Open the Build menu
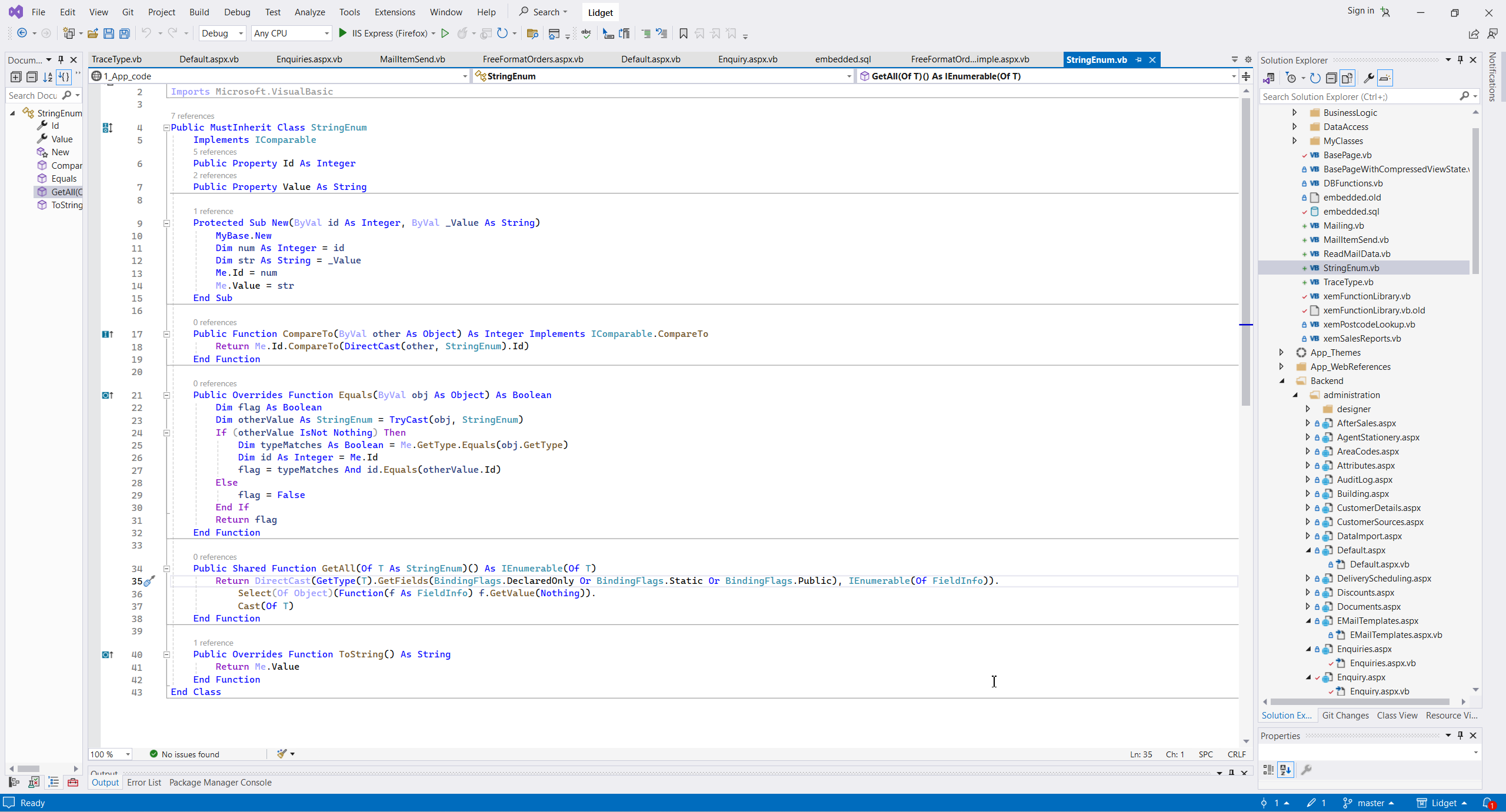The image size is (1506, 812). point(199,12)
